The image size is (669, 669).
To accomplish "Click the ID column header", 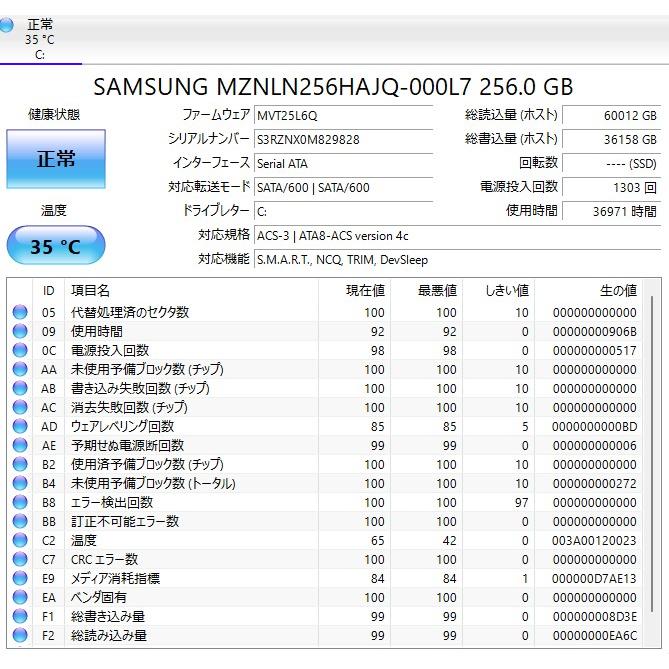I will [49, 291].
